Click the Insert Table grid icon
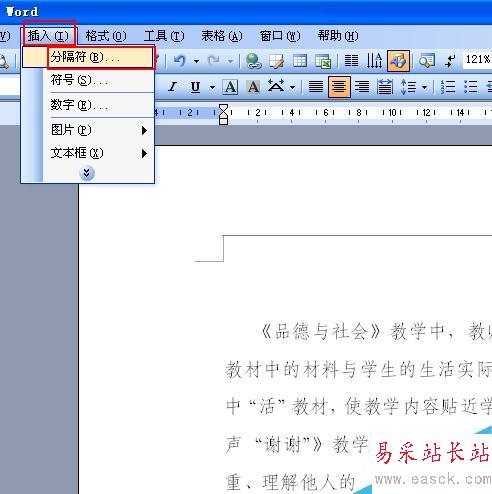The image size is (492, 494). [x=300, y=61]
